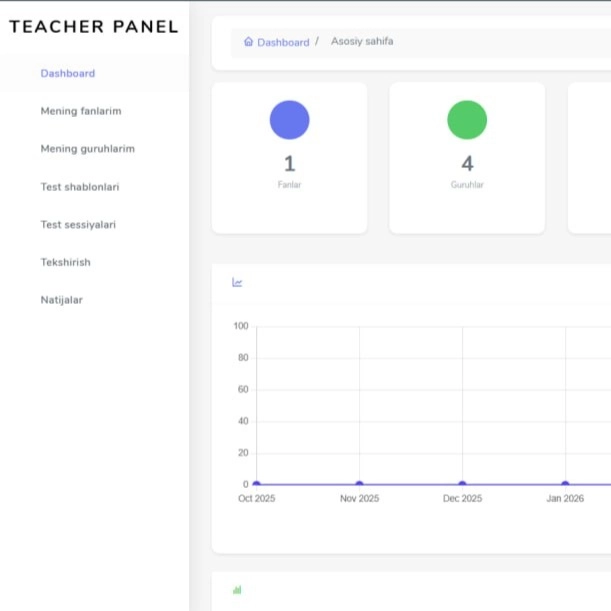This screenshot has height=611, width=611.
Task: Open Mening fanlarim menu item
Action: pos(81,111)
